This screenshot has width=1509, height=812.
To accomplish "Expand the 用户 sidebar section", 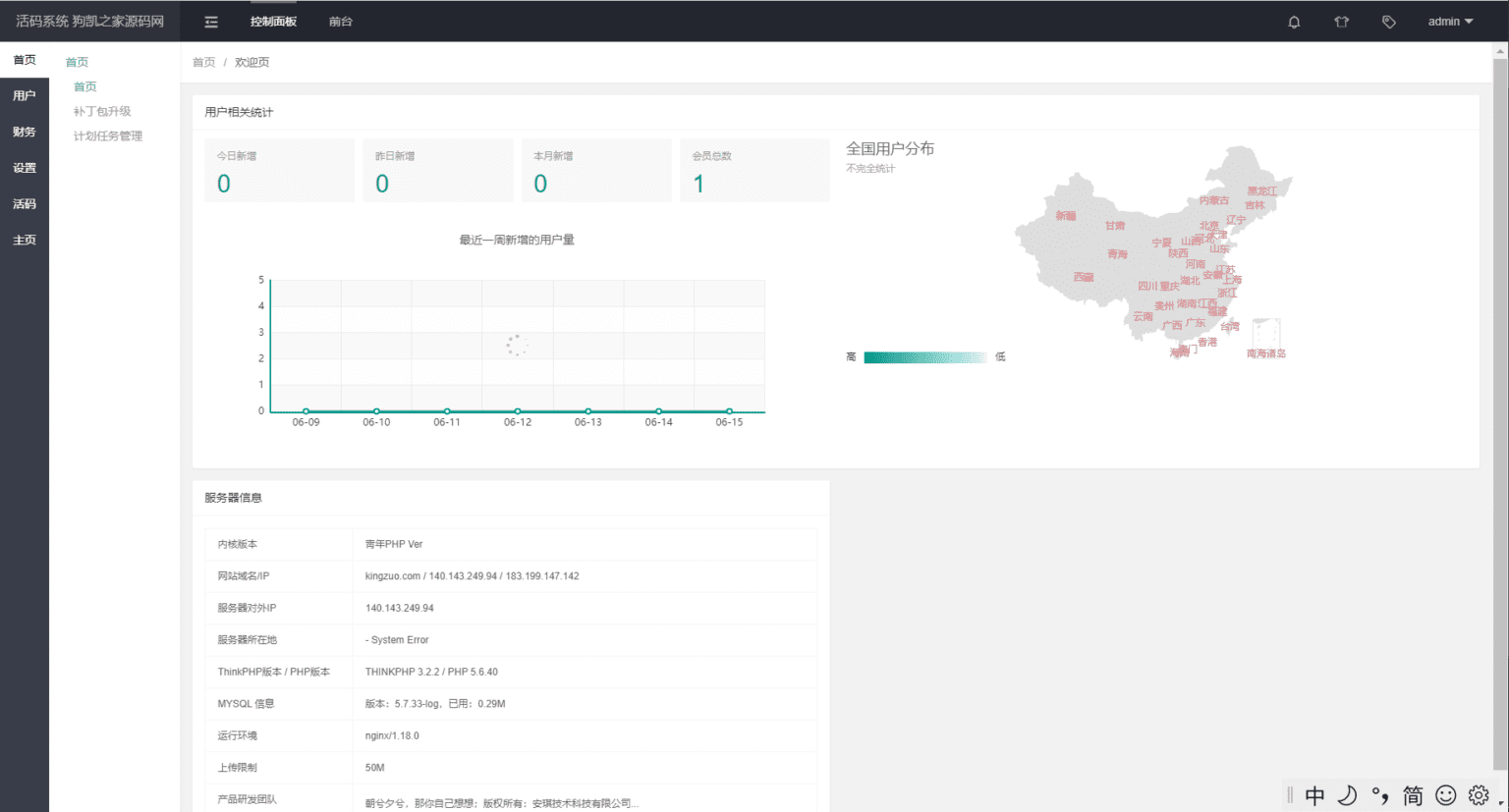I will 25,96.
